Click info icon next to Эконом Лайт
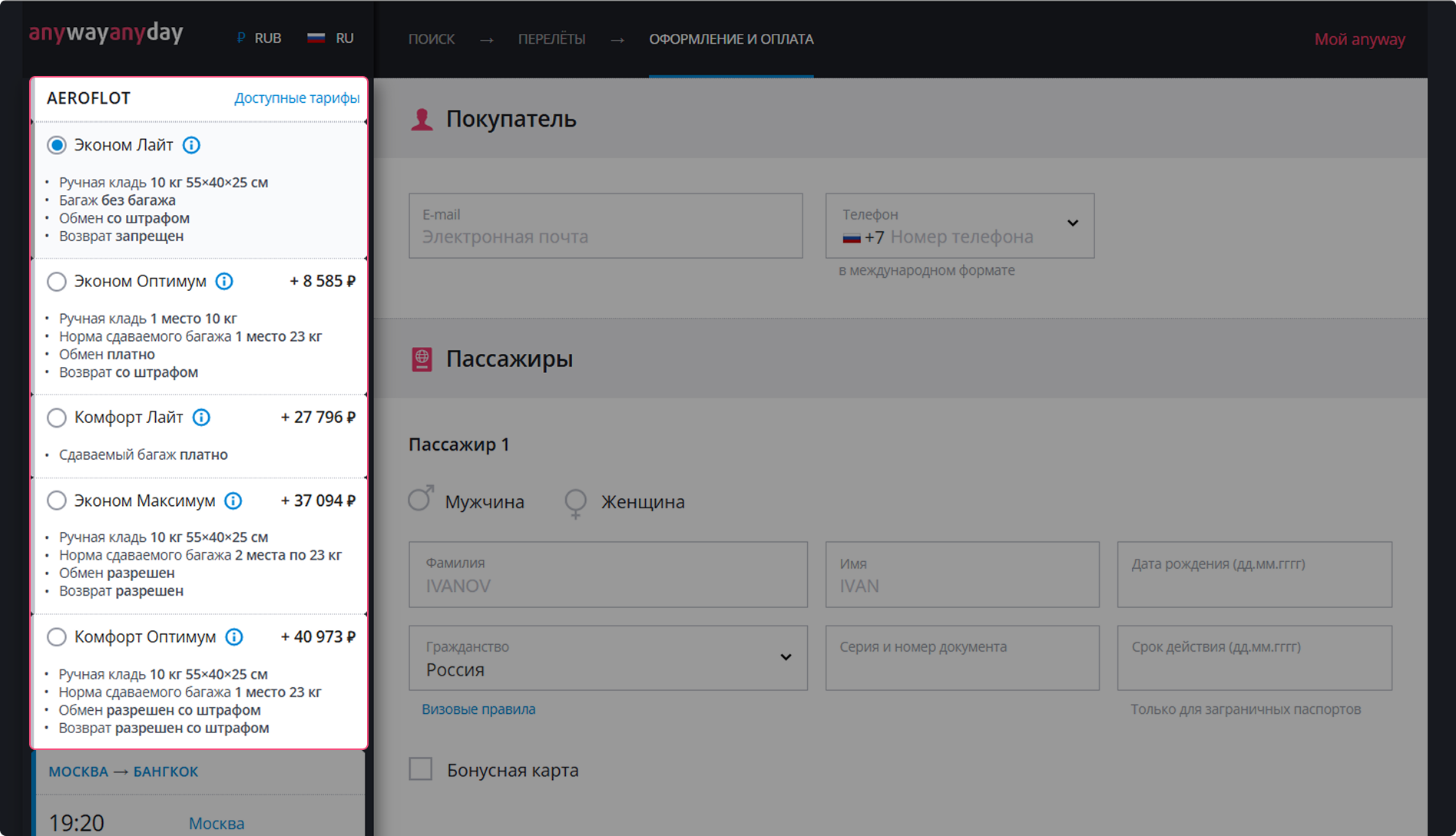 click(x=191, y=145)
